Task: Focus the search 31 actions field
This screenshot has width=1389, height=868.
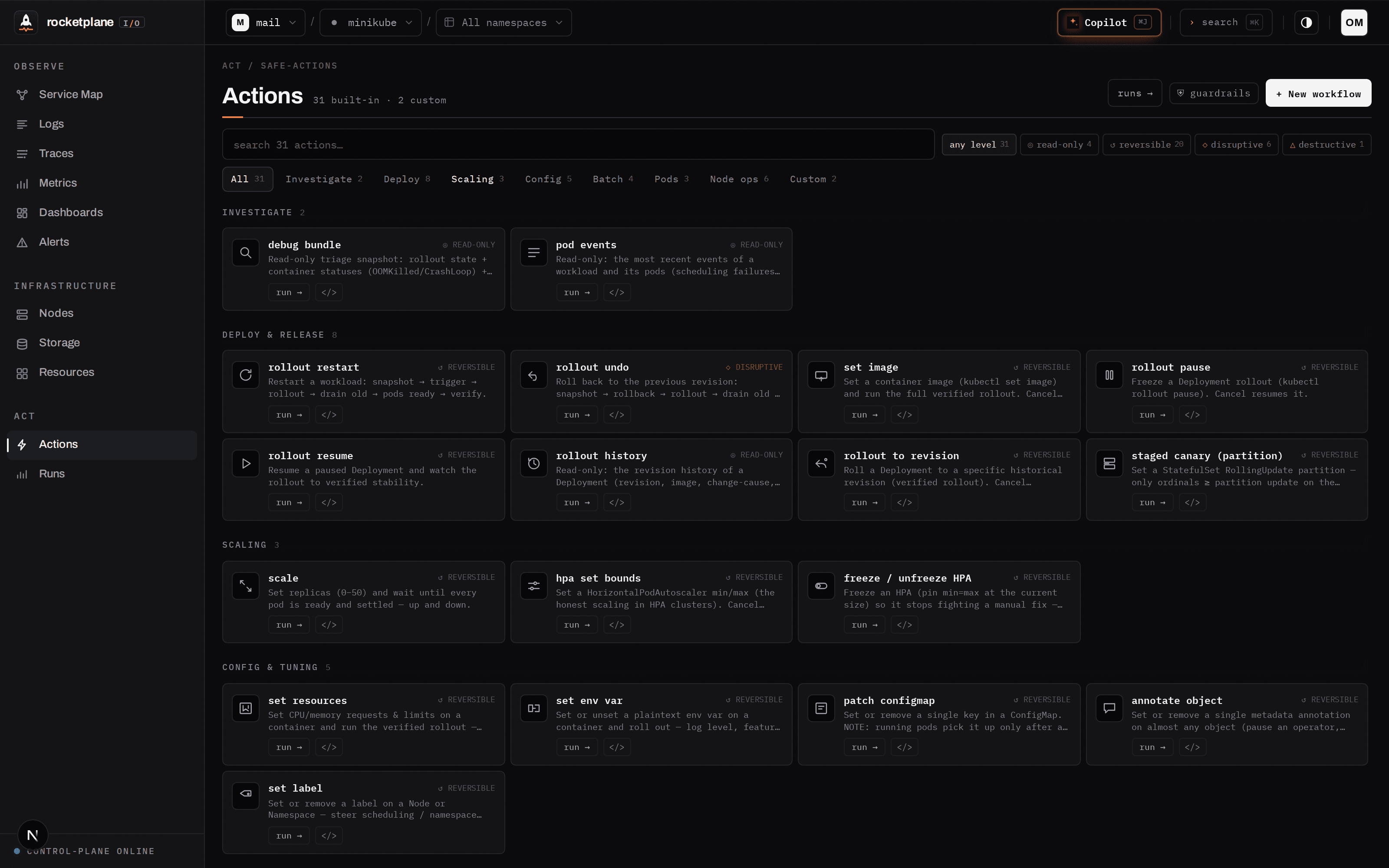Action: 578,145
